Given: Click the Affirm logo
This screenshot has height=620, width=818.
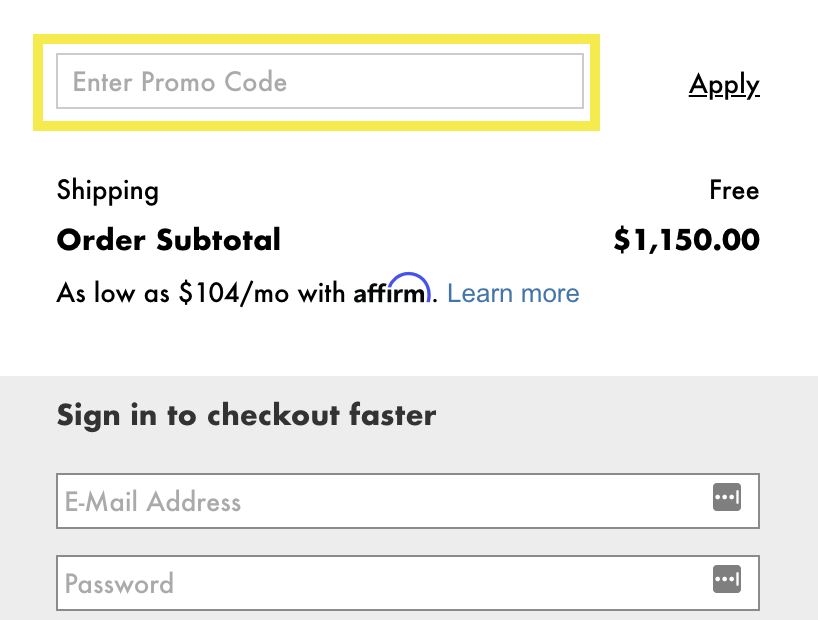Looking at the screenshot, I should [x=392, y=291].
